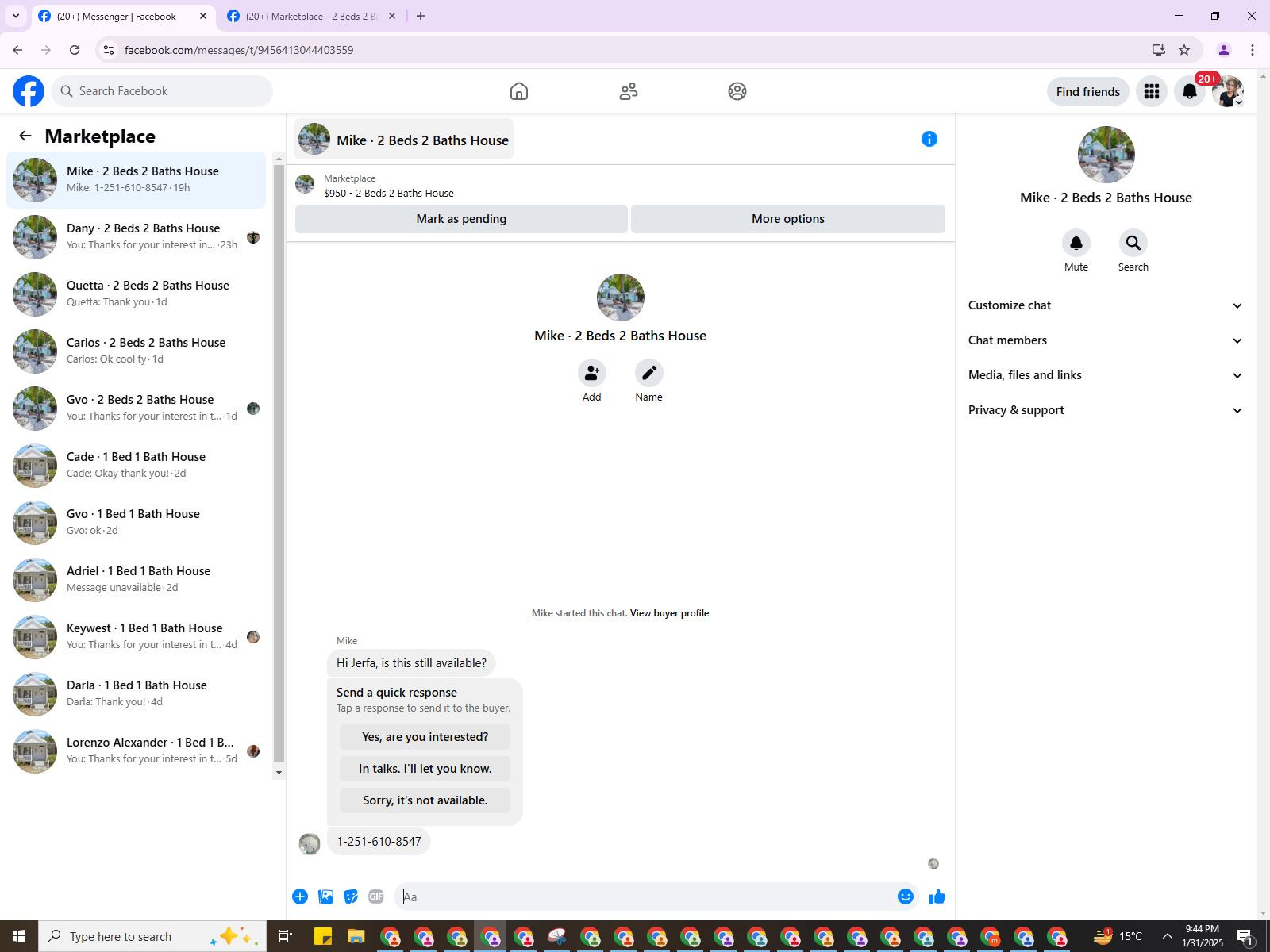This screenshot has height=952, width=1270.
Task: Click Mark as pending button
Action: point(461,219)
